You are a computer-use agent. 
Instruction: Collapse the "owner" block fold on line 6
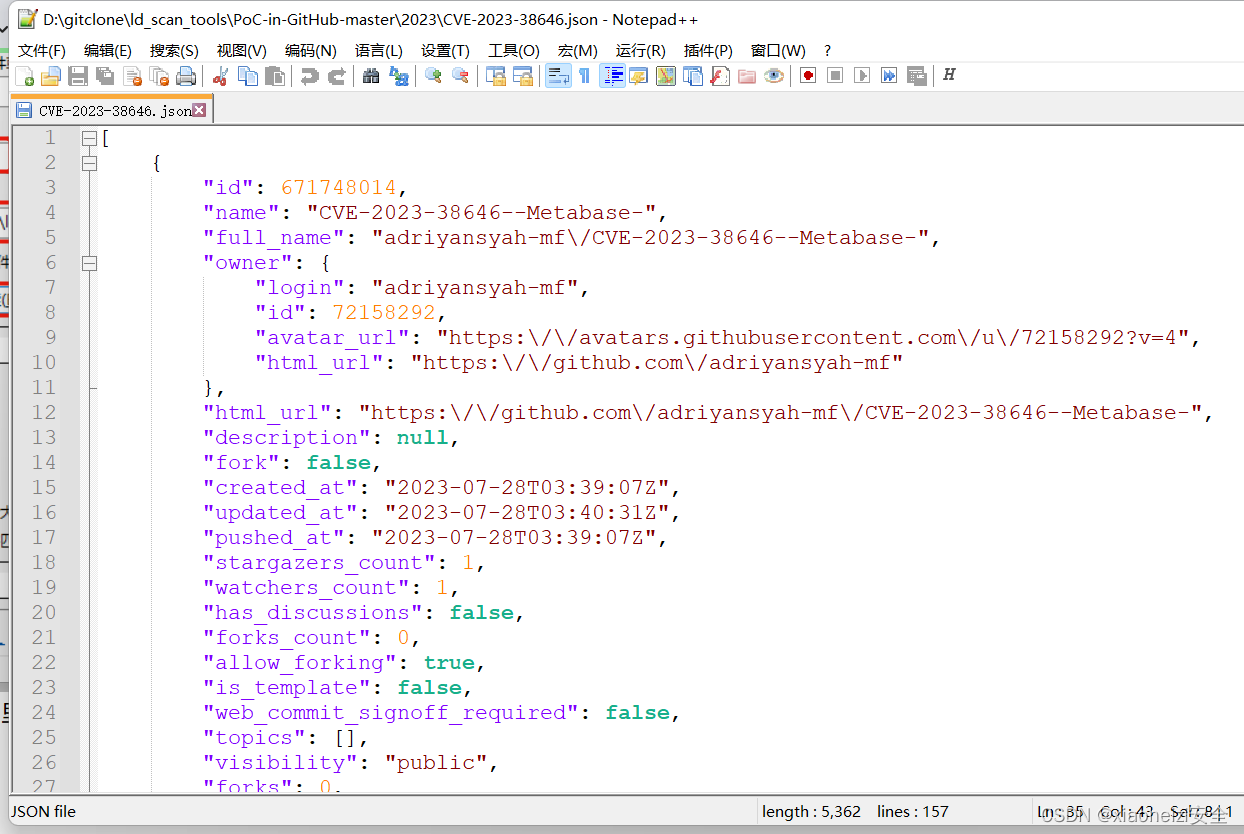(x=89, y=263)
